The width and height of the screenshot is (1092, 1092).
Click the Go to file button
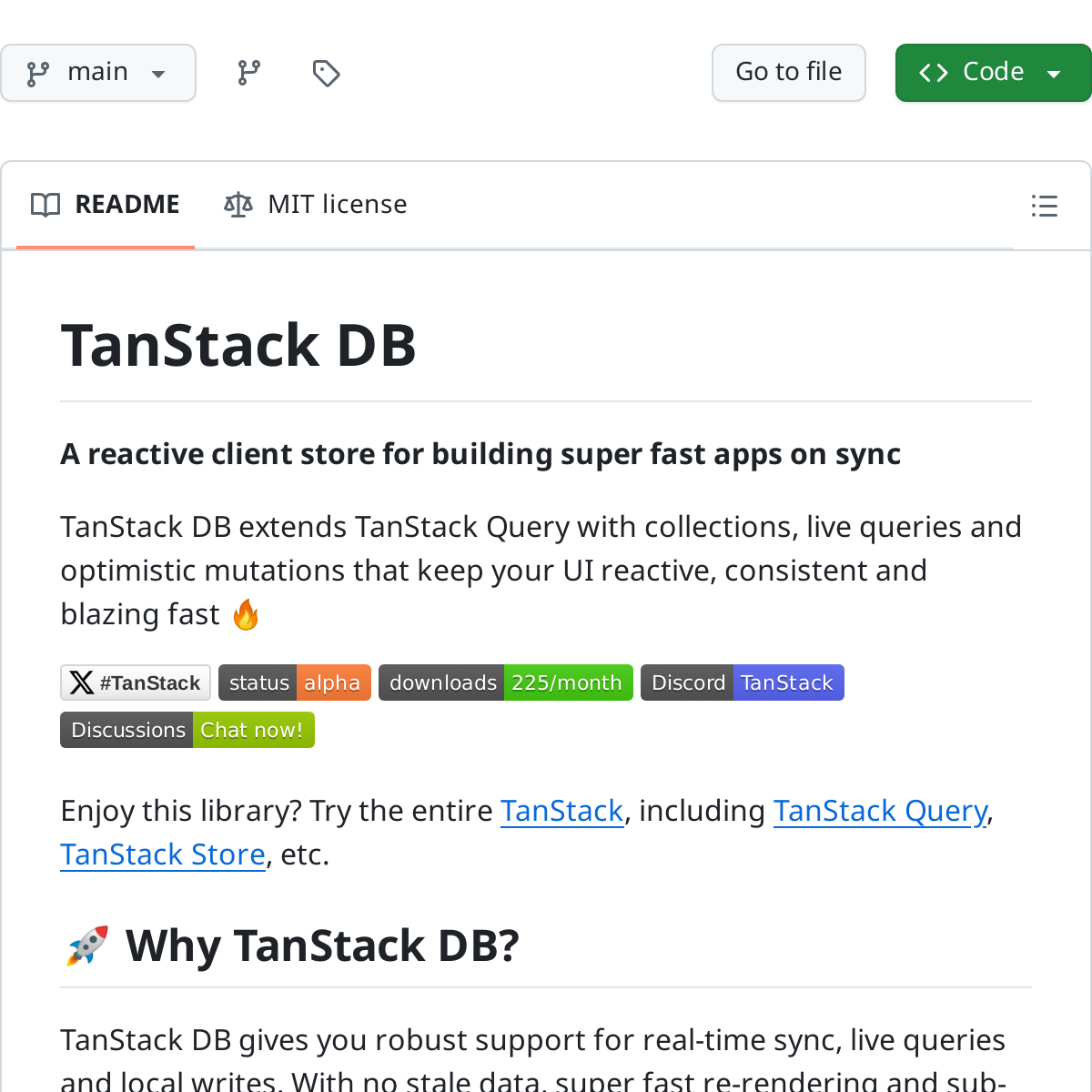[x=788, y=72]
